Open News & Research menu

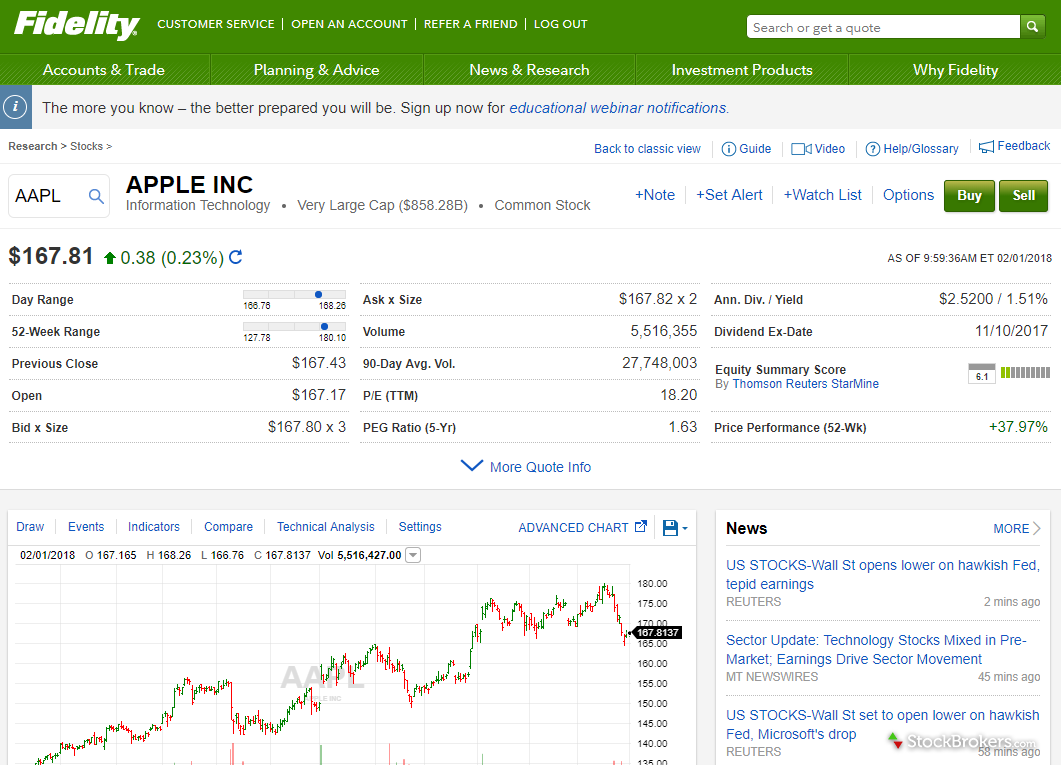(529, 70)
